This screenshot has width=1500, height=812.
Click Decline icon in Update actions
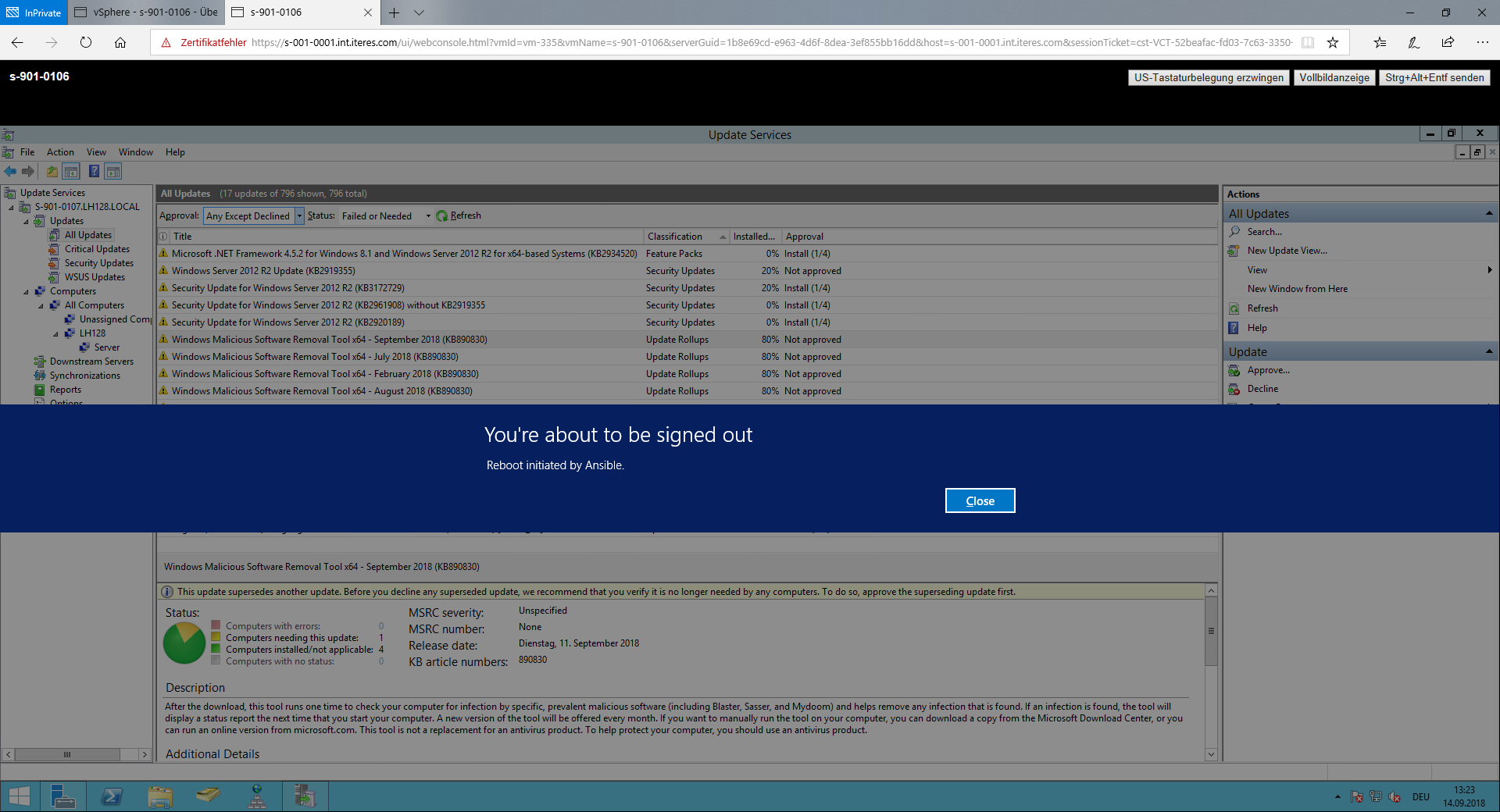click(x=1234, y=389)
